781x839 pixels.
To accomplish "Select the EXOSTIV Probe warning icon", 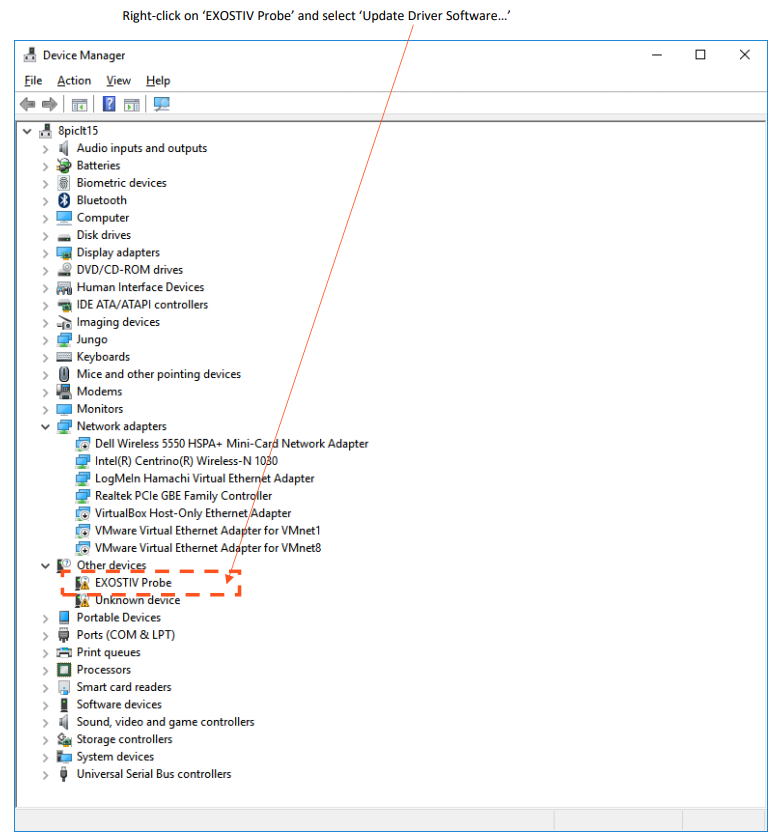I will [x=83, y=583].
